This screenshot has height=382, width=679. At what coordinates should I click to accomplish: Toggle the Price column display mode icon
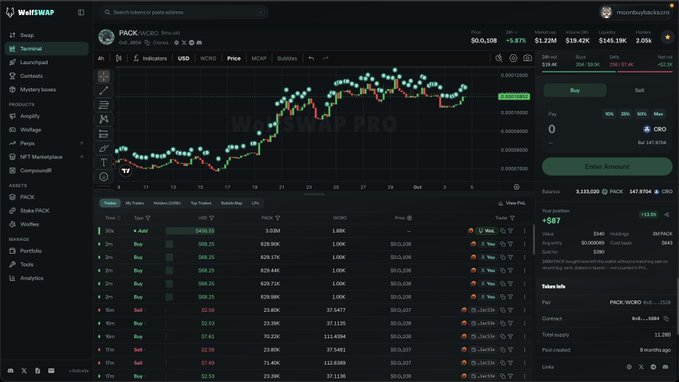409,218
